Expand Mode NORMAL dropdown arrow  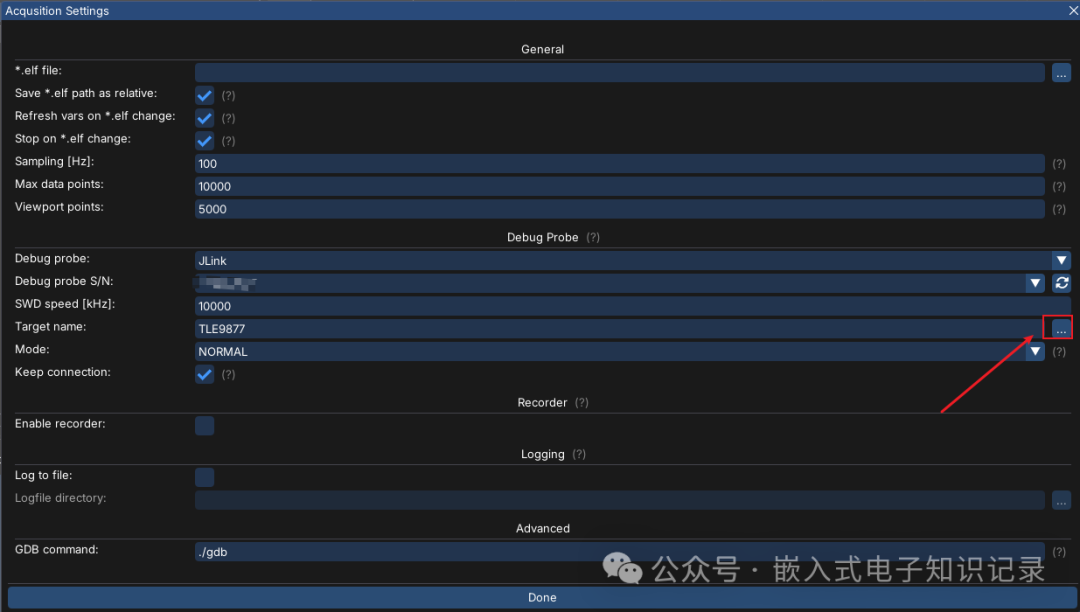pos(1035,352)
